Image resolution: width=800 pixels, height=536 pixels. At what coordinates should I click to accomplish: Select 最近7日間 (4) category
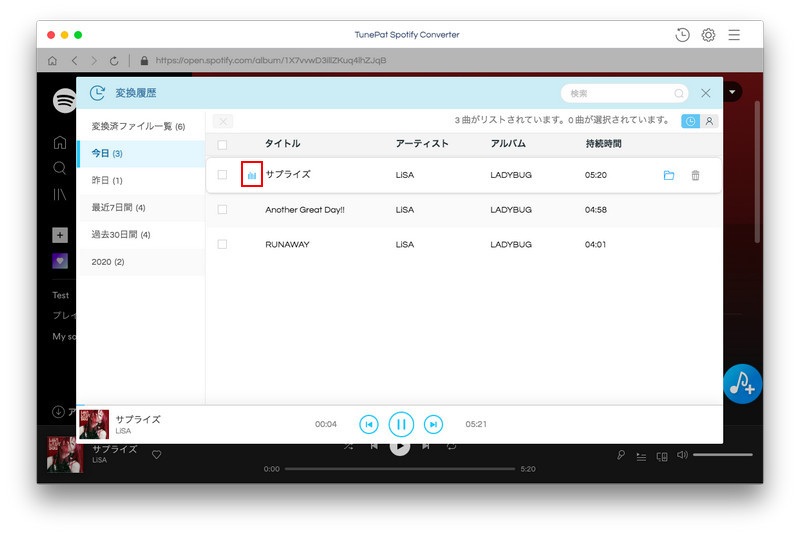[x=141, y=208]
